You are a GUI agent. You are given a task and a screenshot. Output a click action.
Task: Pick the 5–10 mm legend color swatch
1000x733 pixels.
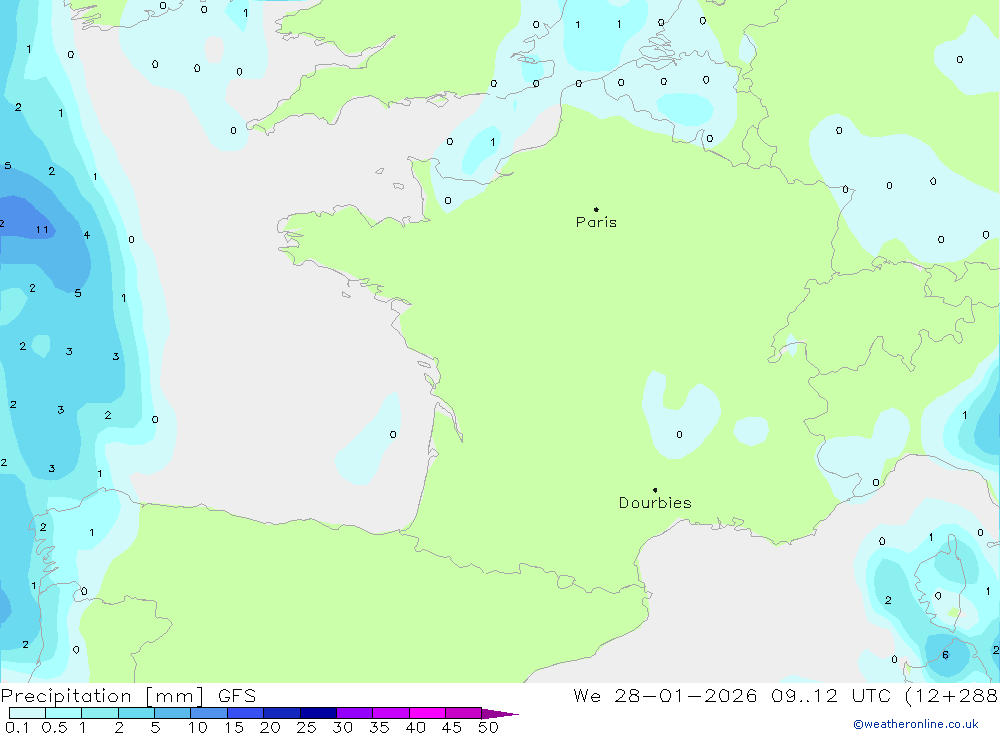coord(173,713)
